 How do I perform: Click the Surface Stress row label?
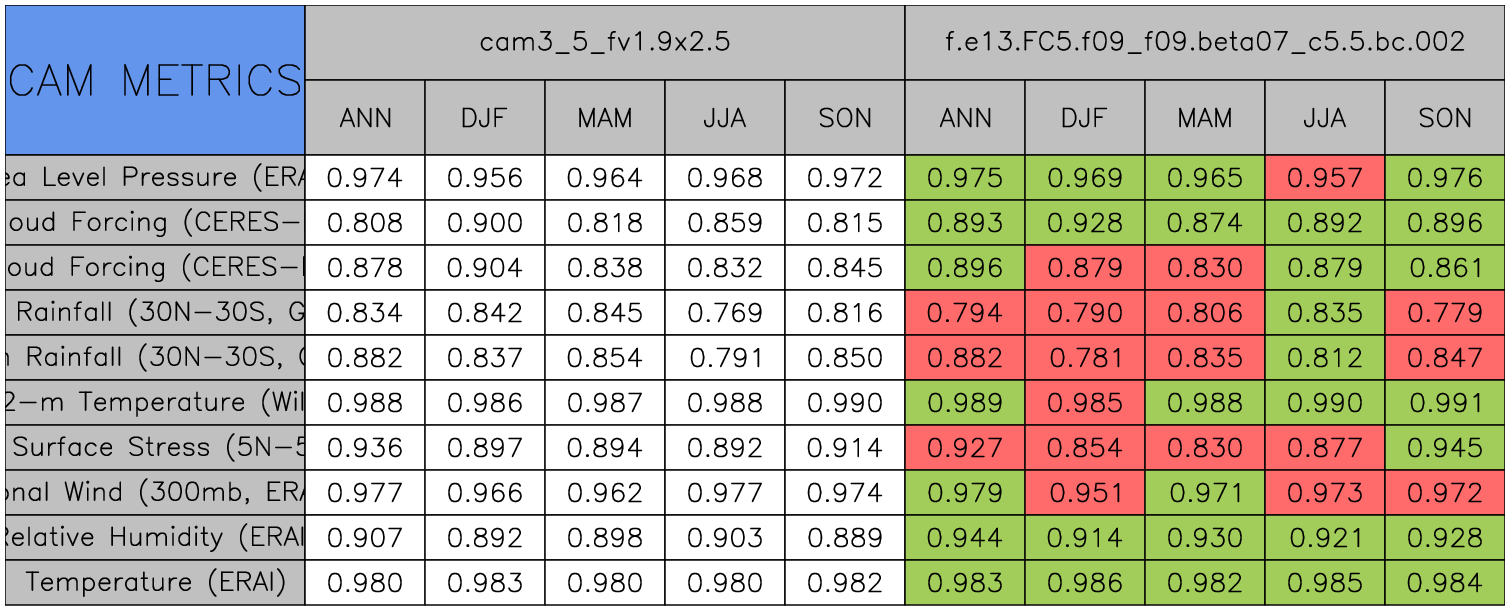coord(155,448)
